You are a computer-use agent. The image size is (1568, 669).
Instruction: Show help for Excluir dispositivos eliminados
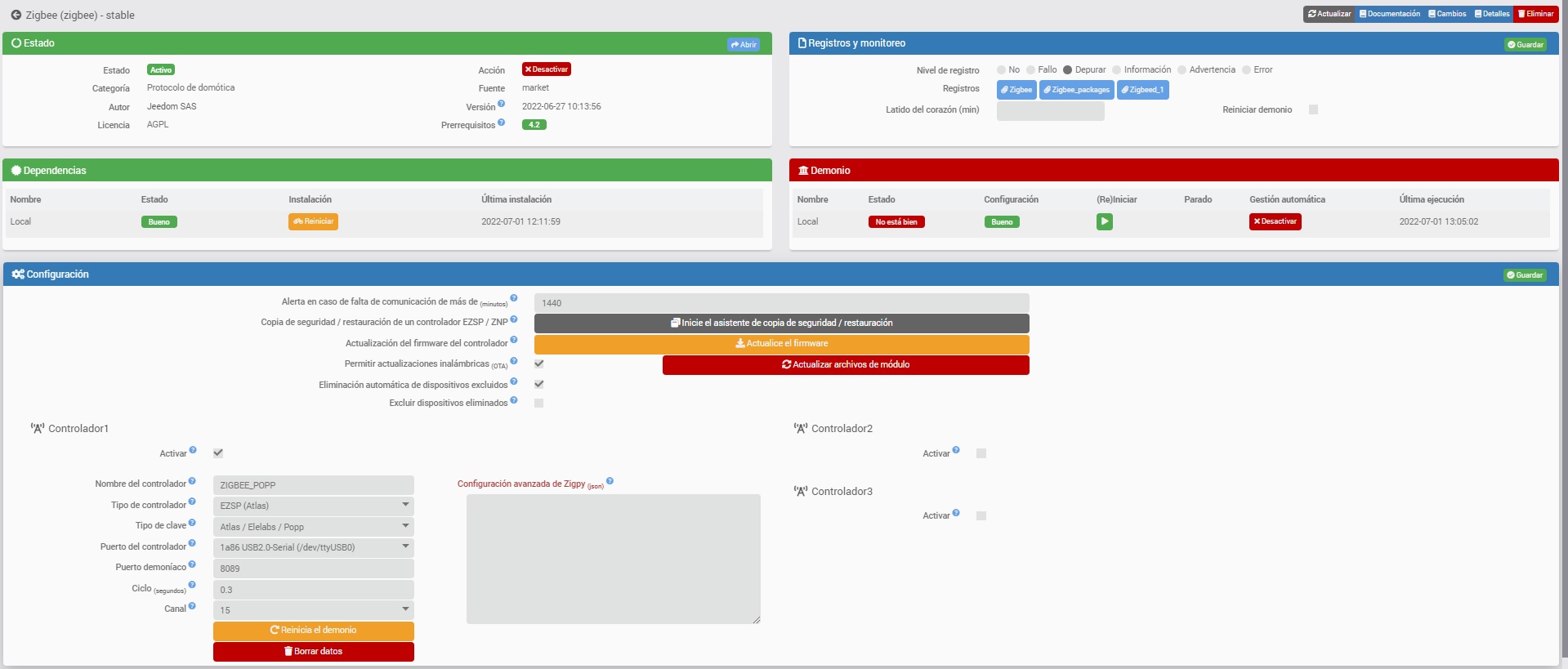pyautogui.click(x=514, y=400)
